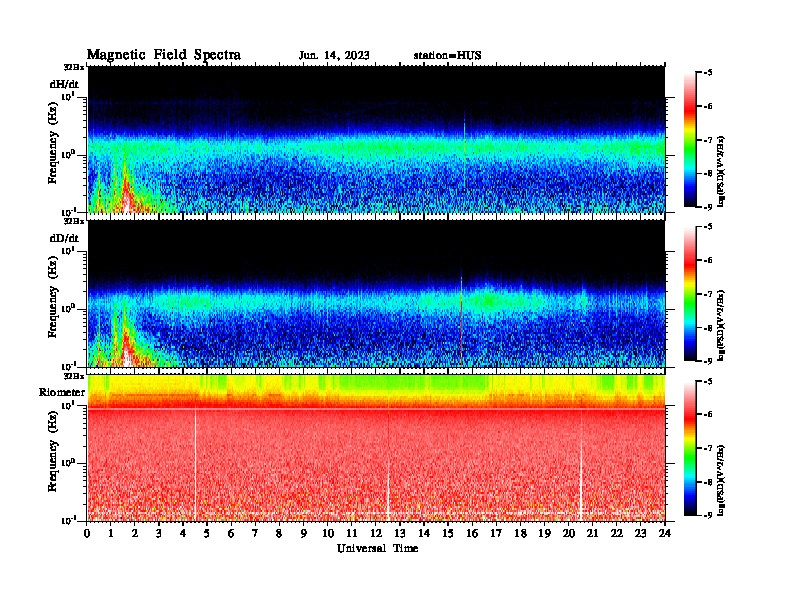Click hour tick label "14" on time axis
792x612 pixels.
tap(424, 533)
